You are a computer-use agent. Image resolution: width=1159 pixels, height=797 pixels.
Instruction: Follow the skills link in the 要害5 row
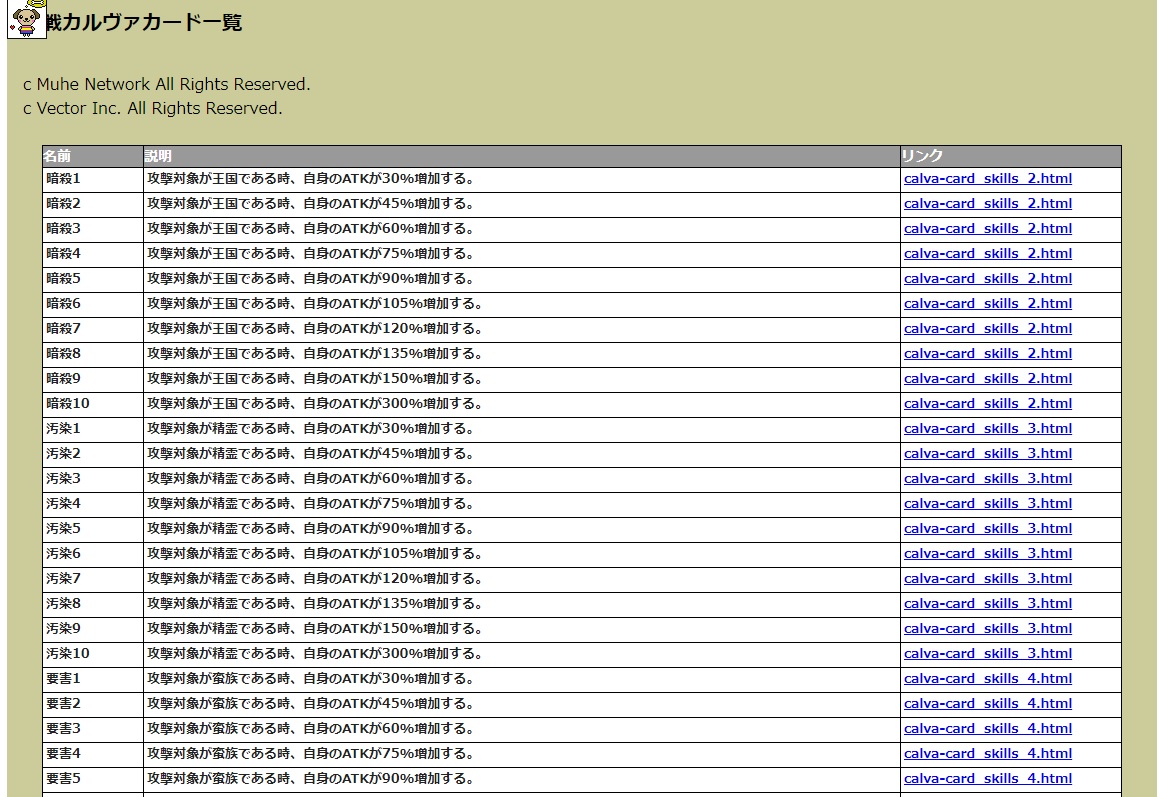click(x=987, y=779)
